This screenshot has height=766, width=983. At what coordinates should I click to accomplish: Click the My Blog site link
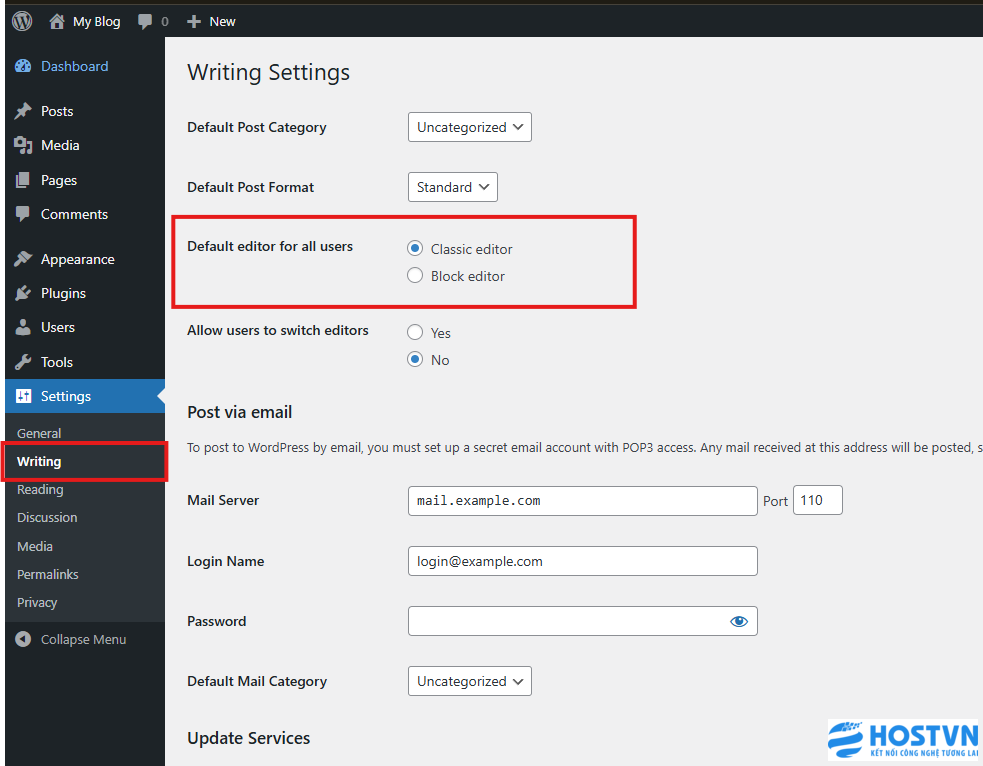pos(96,21)
